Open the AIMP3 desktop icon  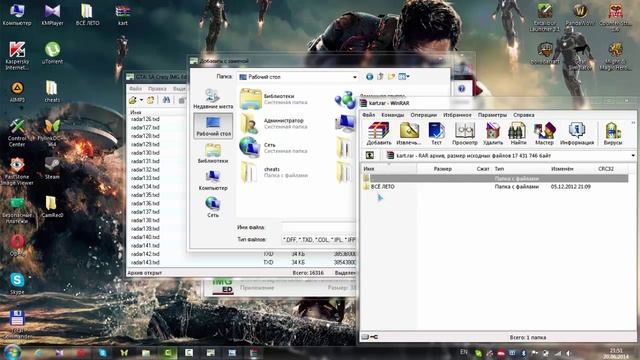click(17, 91)
